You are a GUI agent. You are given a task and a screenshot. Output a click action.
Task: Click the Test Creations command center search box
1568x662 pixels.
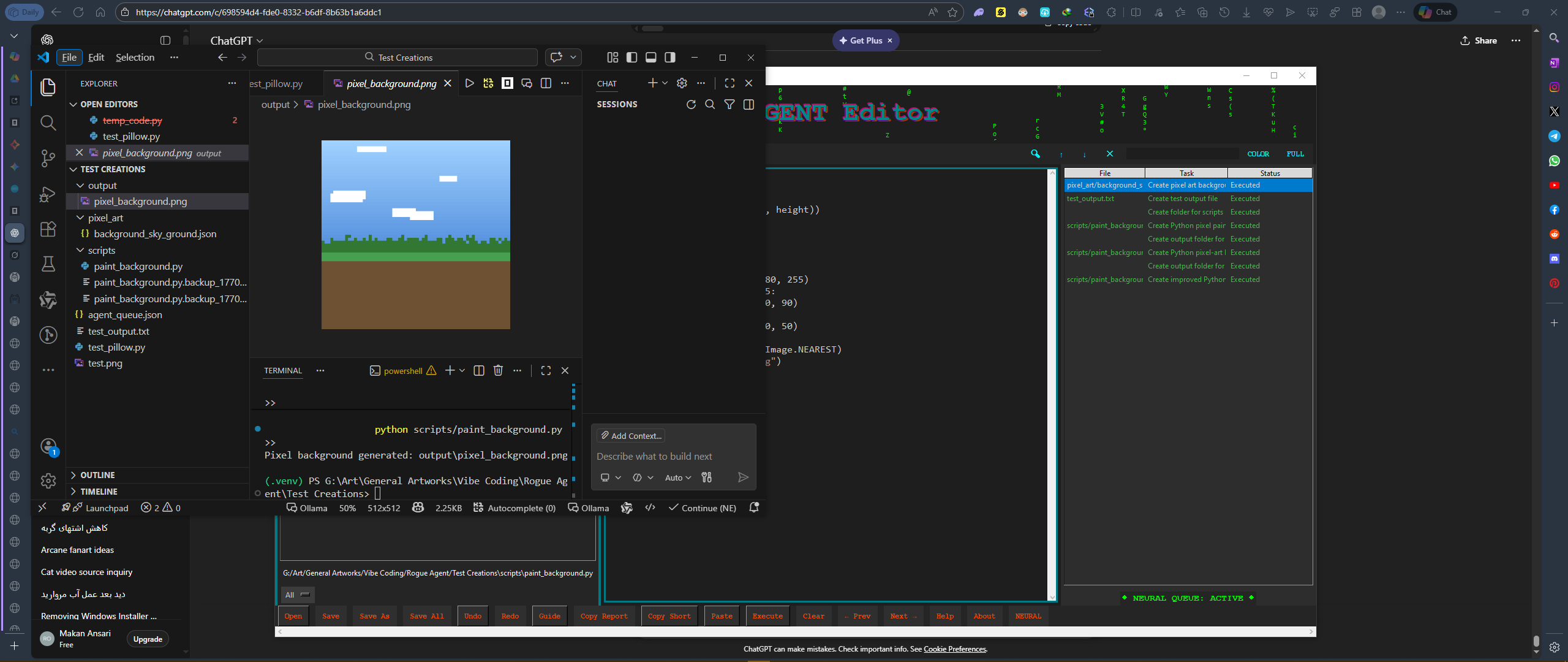click(x=398, y=57)
